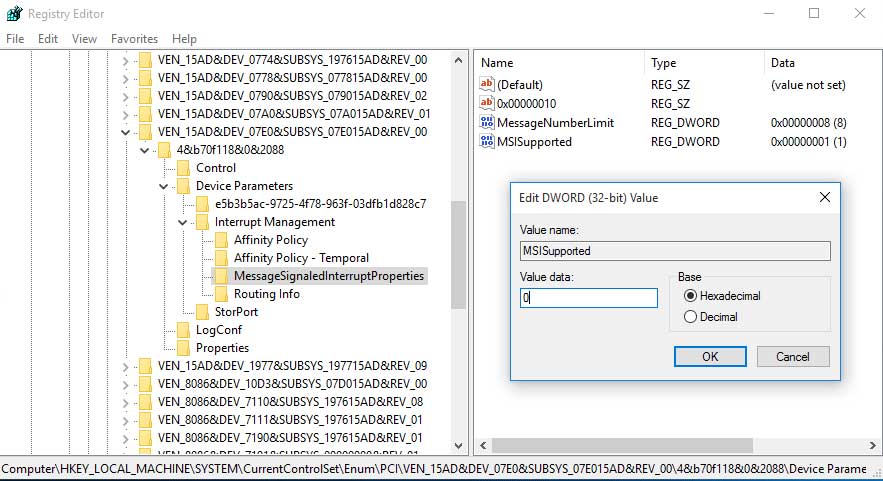This screenshot has height=481, width=883.
Task: Click the 0x00000008 (8) data cell
Action: [808, 123]
